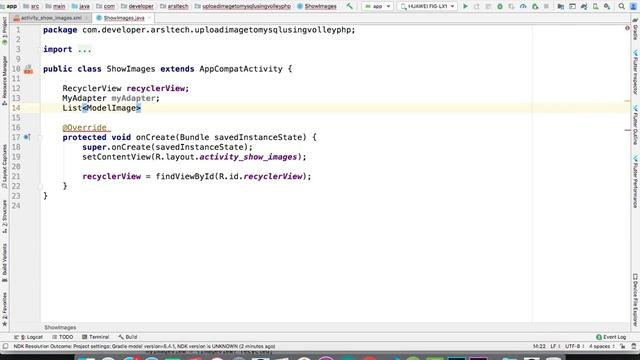The width and height of the screenshot is (640, 360).
Task: Close the ShowImages.java tab
Action: tap(149, 18)
